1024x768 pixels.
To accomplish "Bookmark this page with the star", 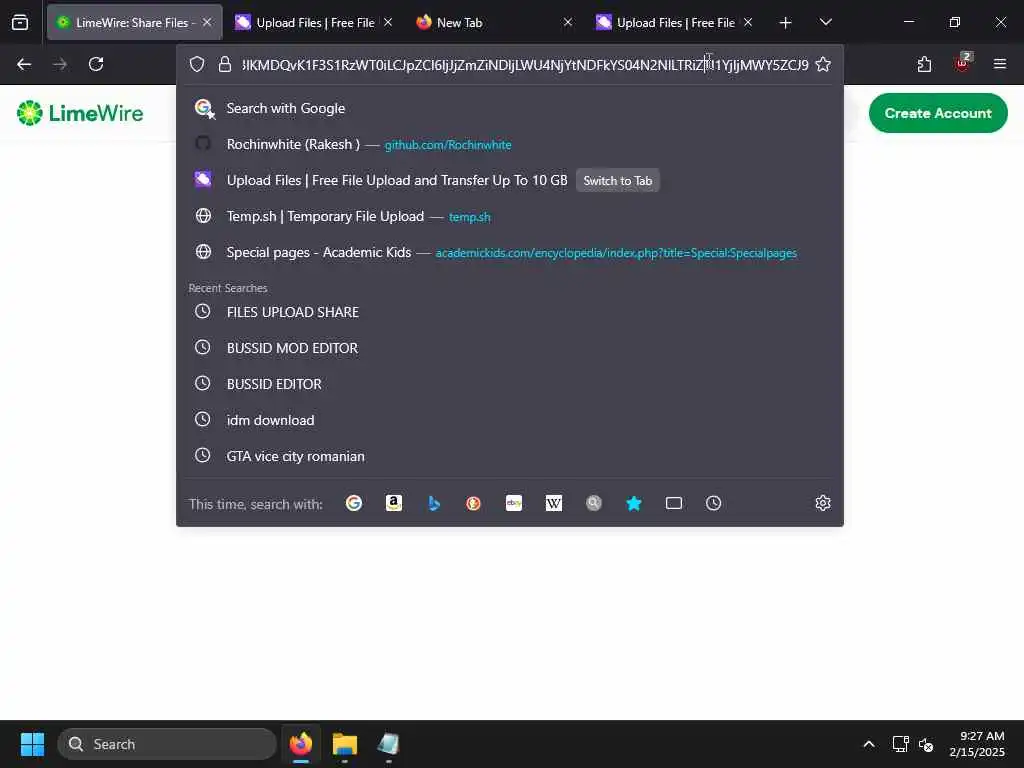I will click(823, 64).
